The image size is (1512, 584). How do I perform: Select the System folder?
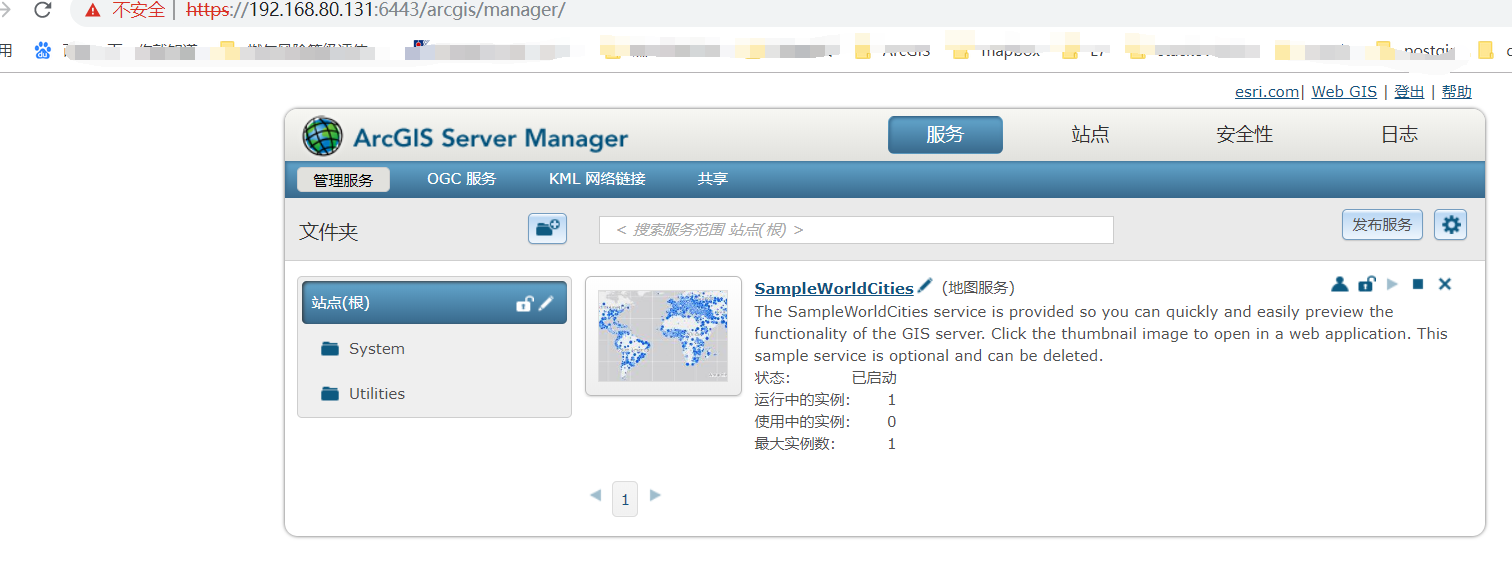[375, 348]
